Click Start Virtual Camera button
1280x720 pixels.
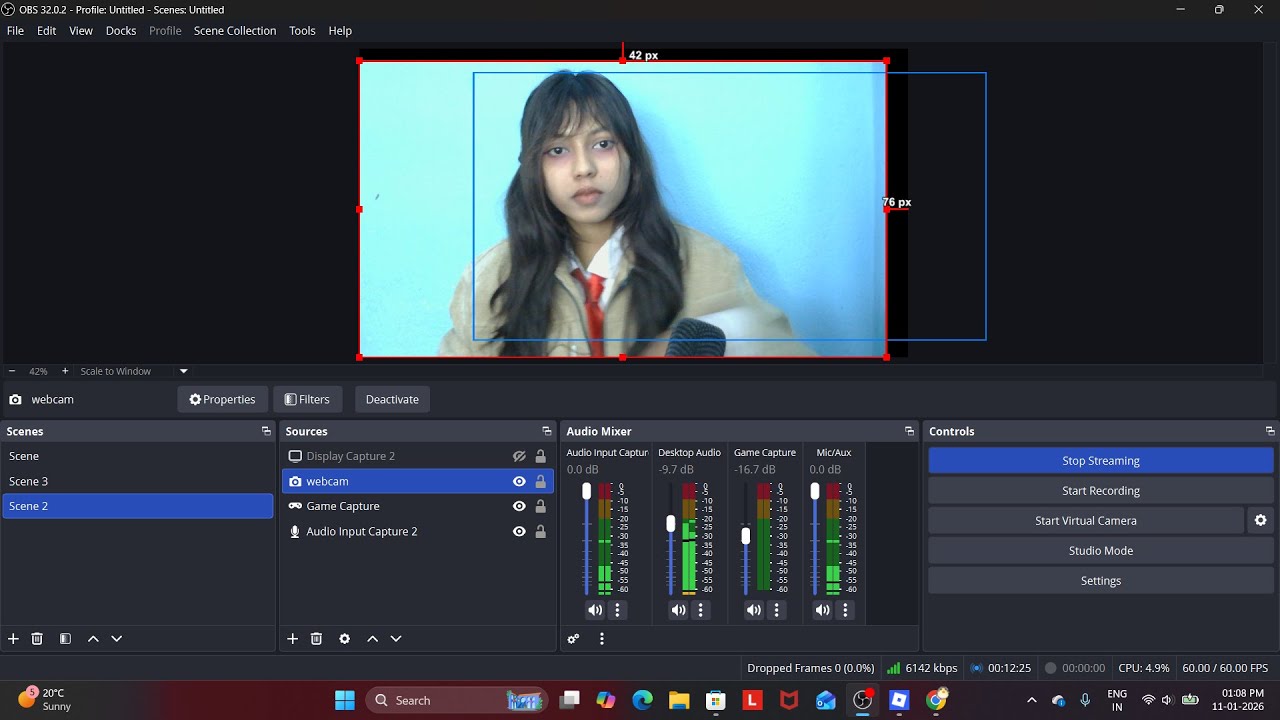(1086, 521)
